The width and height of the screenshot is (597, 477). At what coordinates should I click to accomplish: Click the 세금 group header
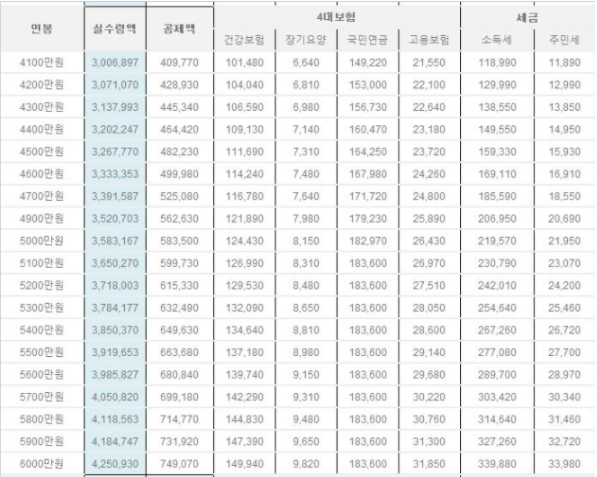pyautogui.click(x=527, y=17)
